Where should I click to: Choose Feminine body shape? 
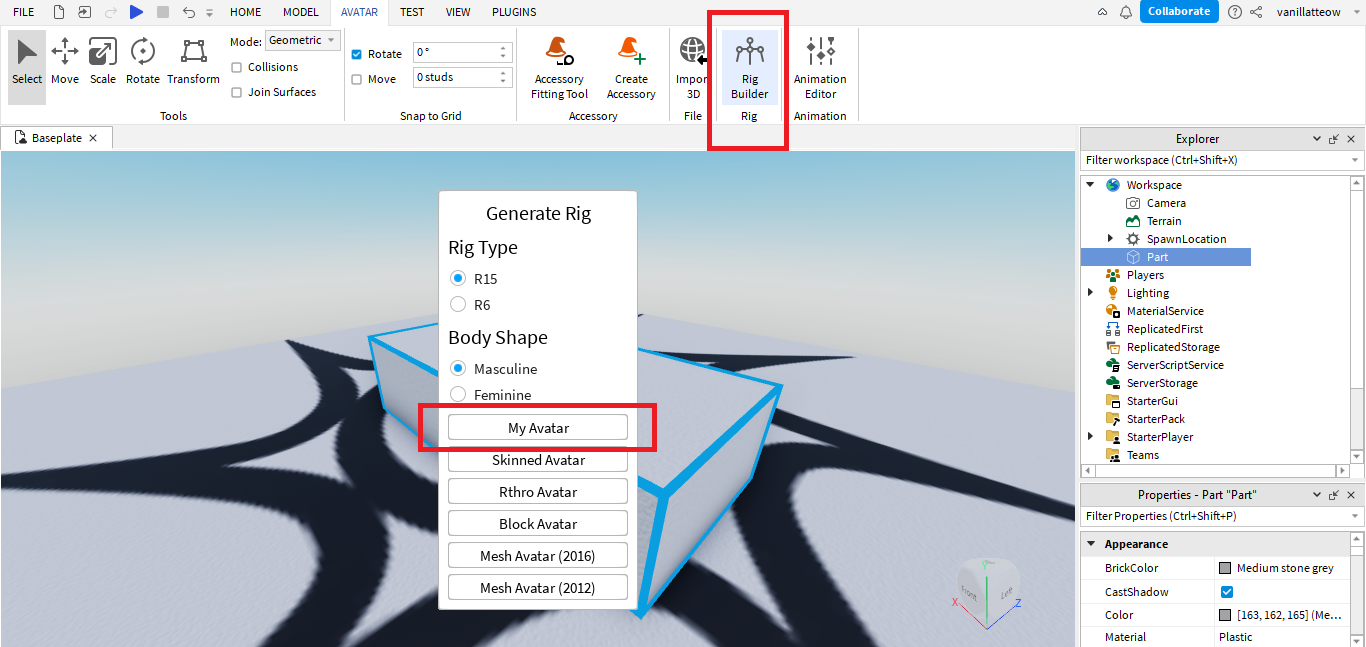458,394
